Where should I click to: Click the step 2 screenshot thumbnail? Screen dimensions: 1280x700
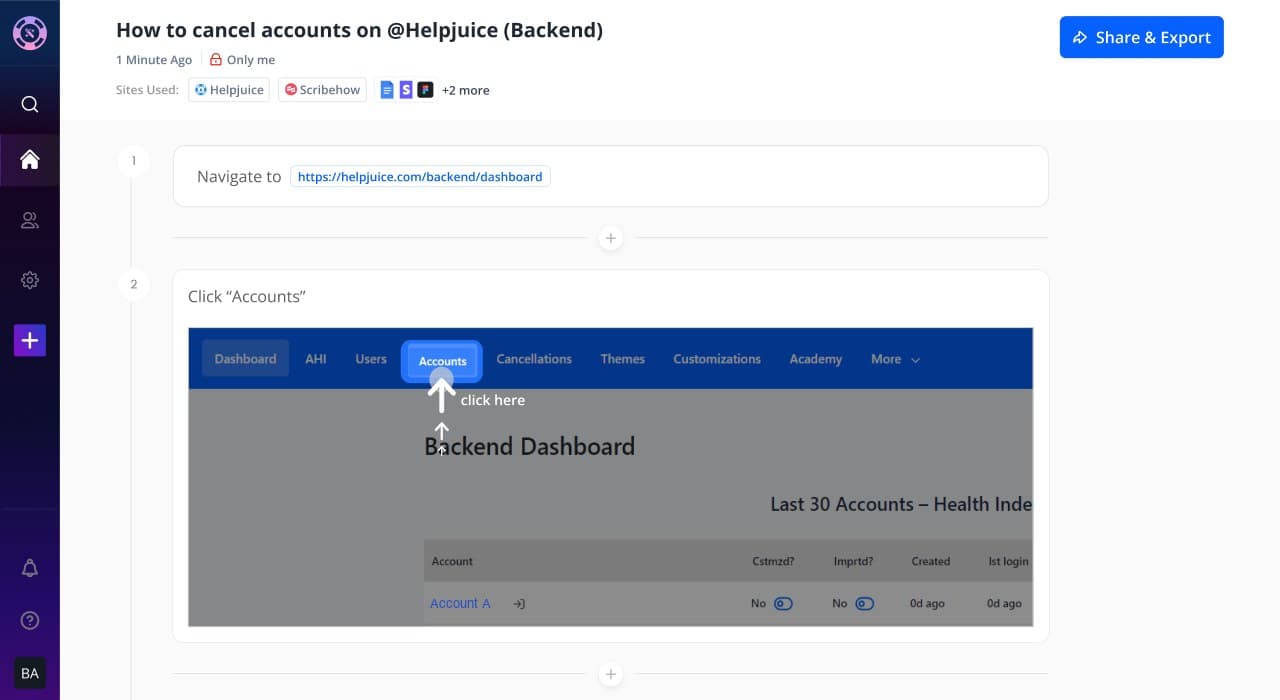tap(611, 477)
